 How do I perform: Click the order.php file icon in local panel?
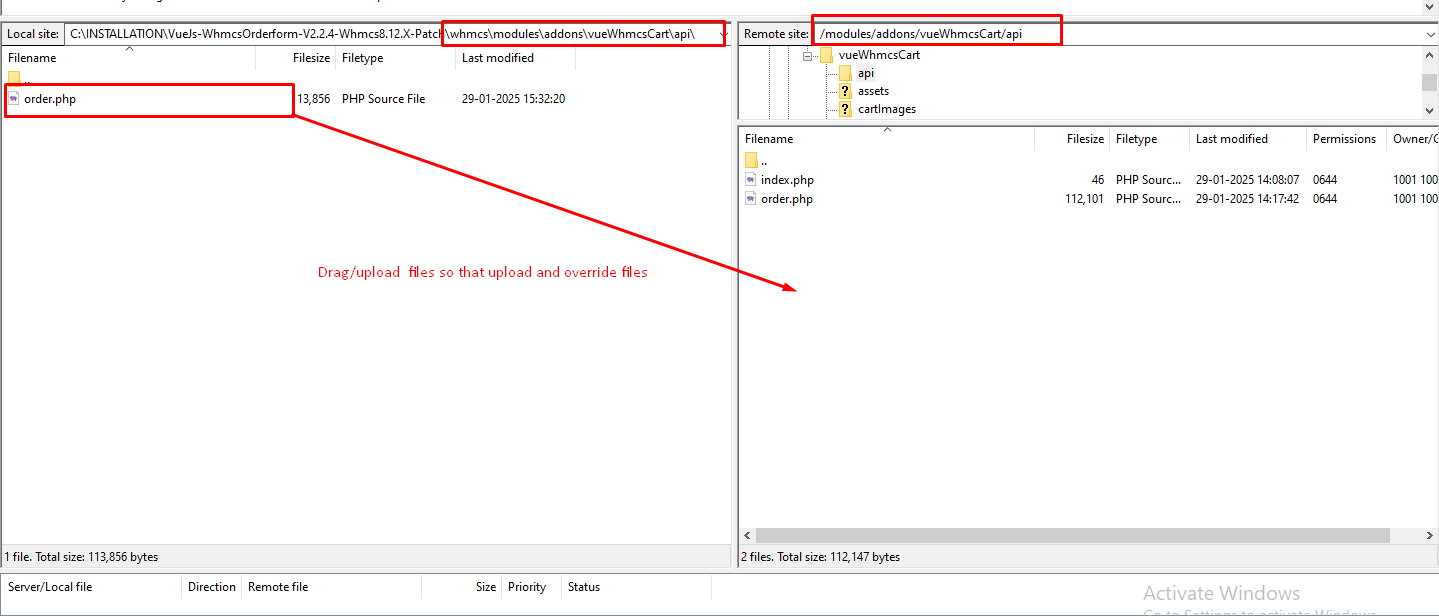[x=14, y=99]
